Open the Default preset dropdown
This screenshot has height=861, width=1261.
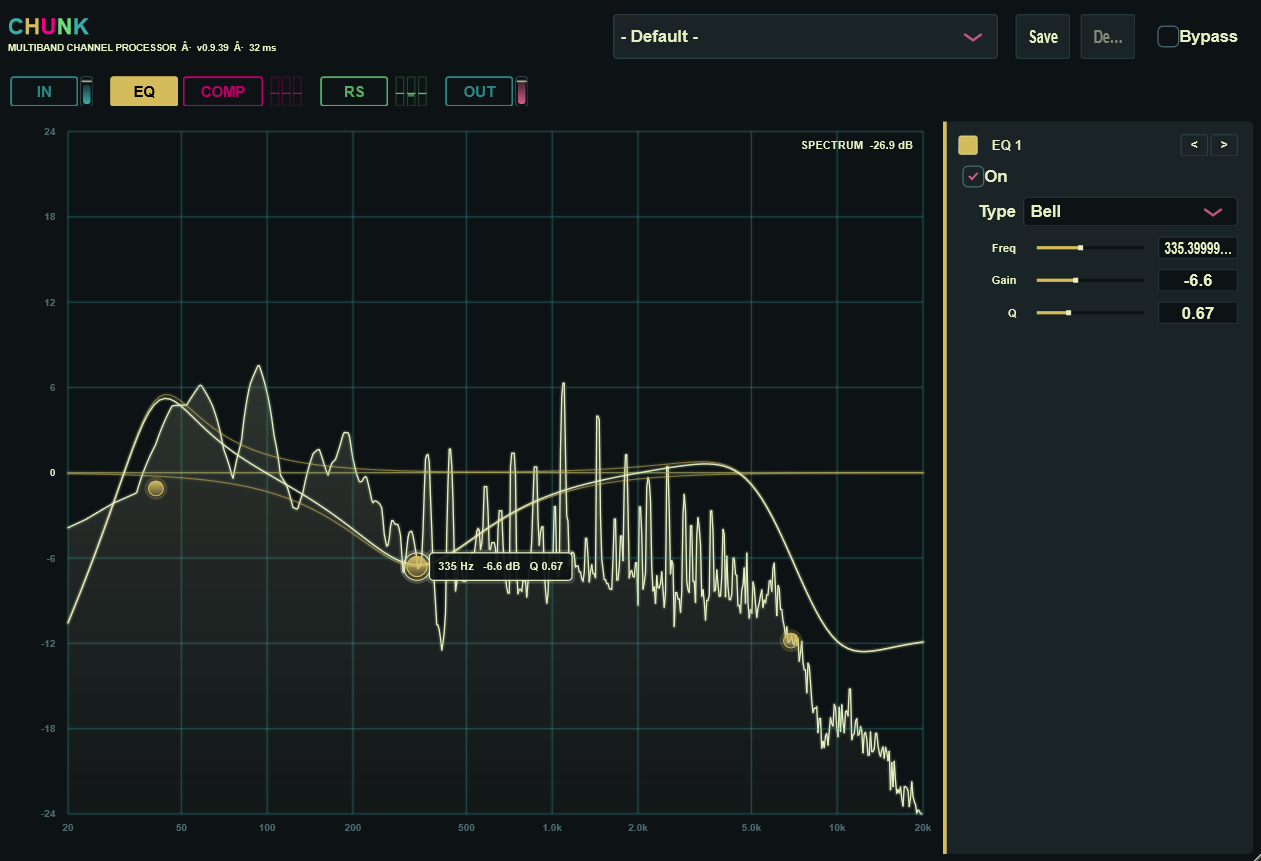(x=805, y=37)
